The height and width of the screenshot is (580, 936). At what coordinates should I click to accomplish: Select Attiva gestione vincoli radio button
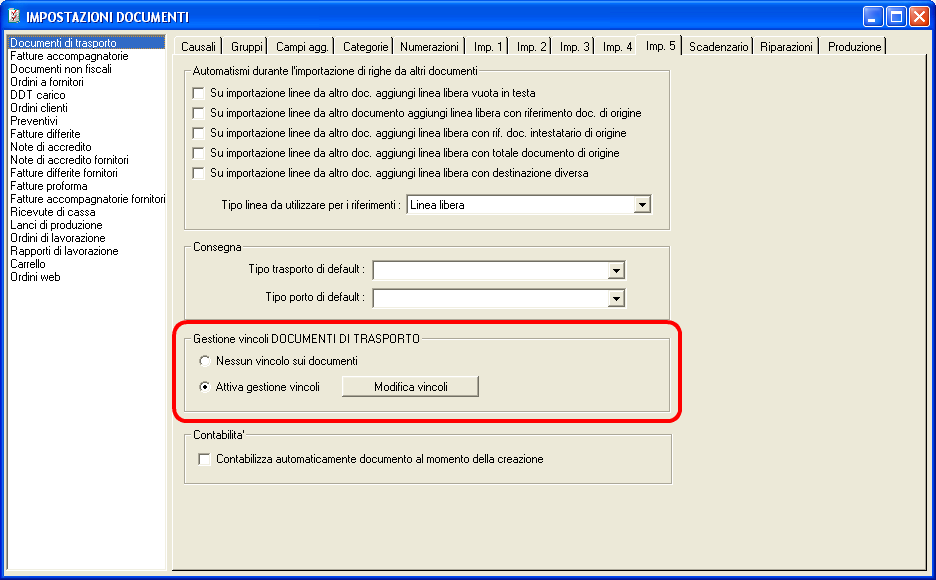pyautogui.click(x=205, y=387)
